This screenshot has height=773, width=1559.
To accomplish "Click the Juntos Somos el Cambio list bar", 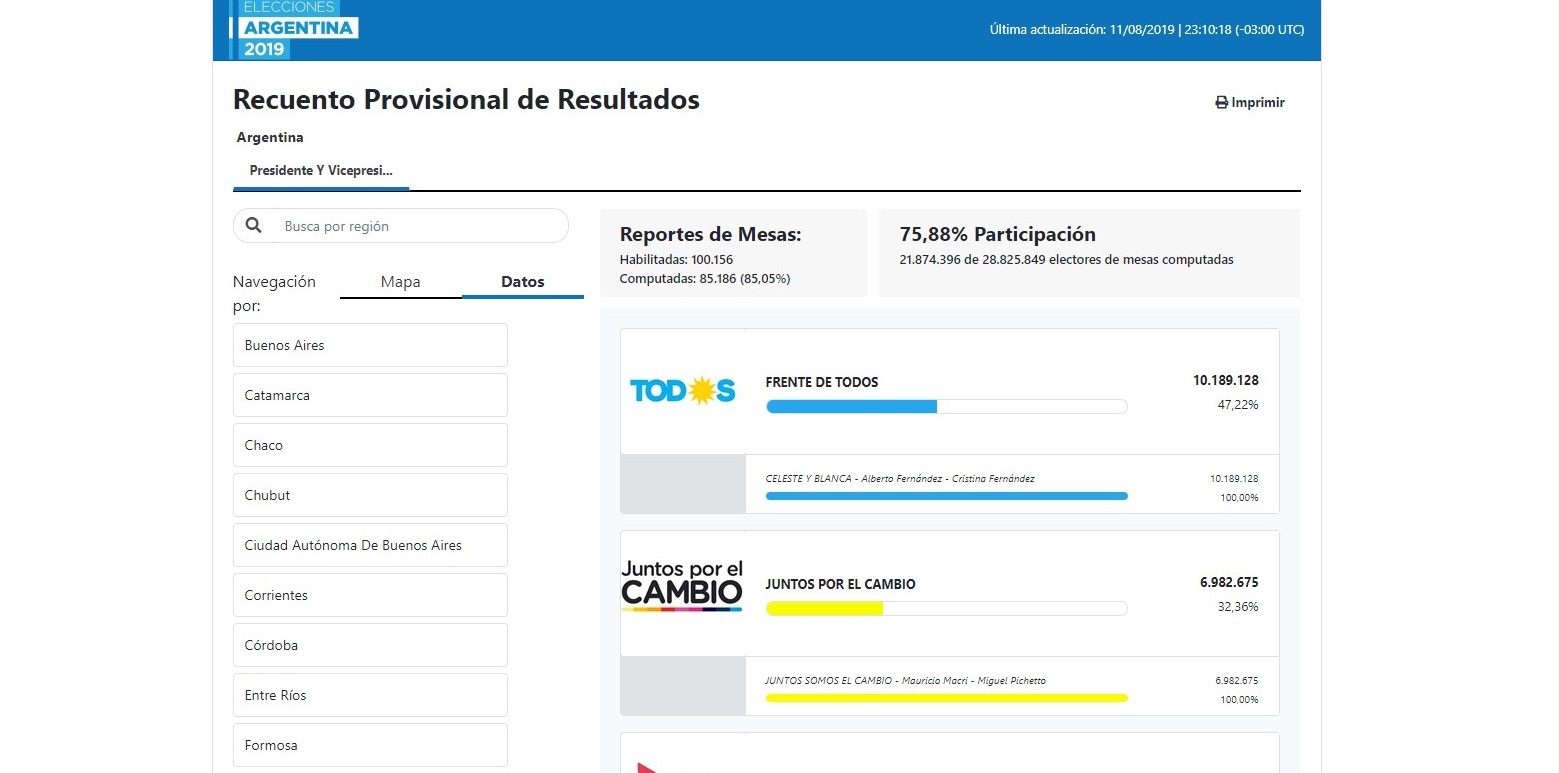I will (x=946, y=698).
